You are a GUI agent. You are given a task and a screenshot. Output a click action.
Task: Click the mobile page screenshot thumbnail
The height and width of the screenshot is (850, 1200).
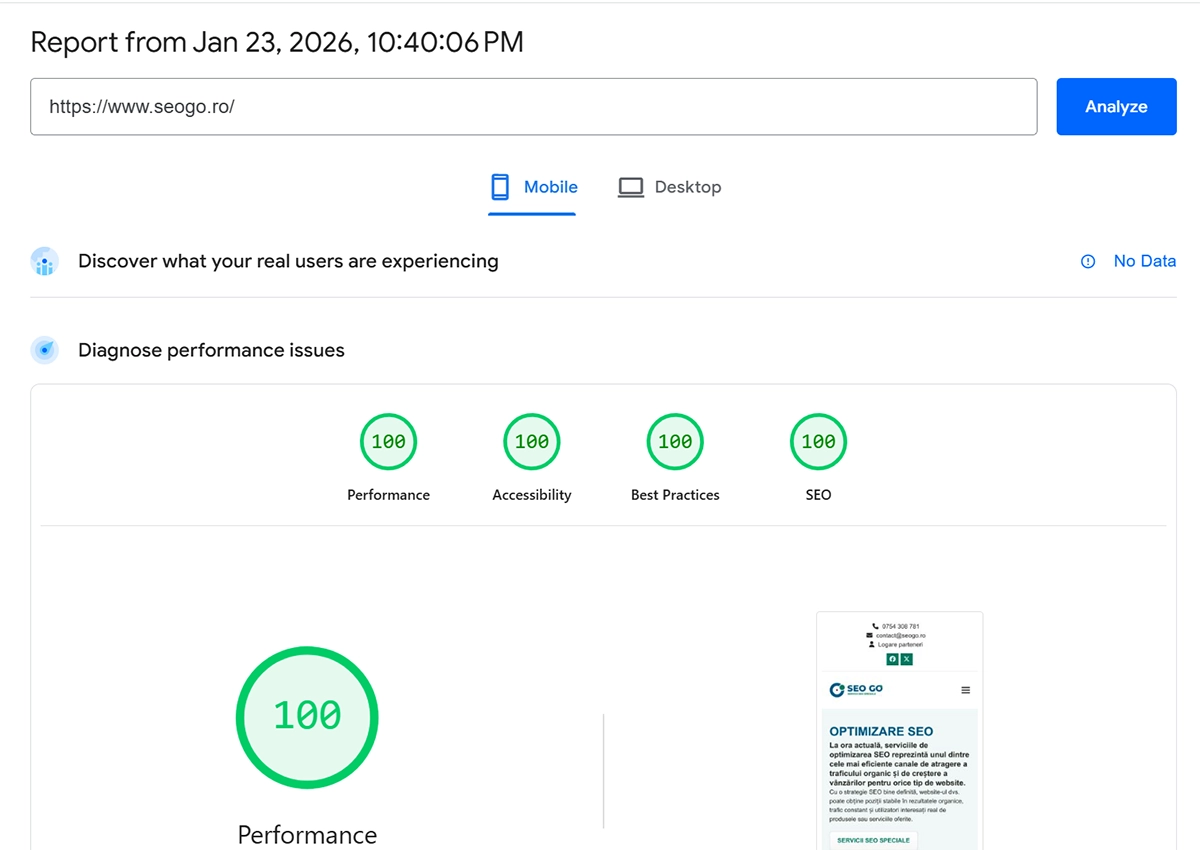tap(899, 740)
